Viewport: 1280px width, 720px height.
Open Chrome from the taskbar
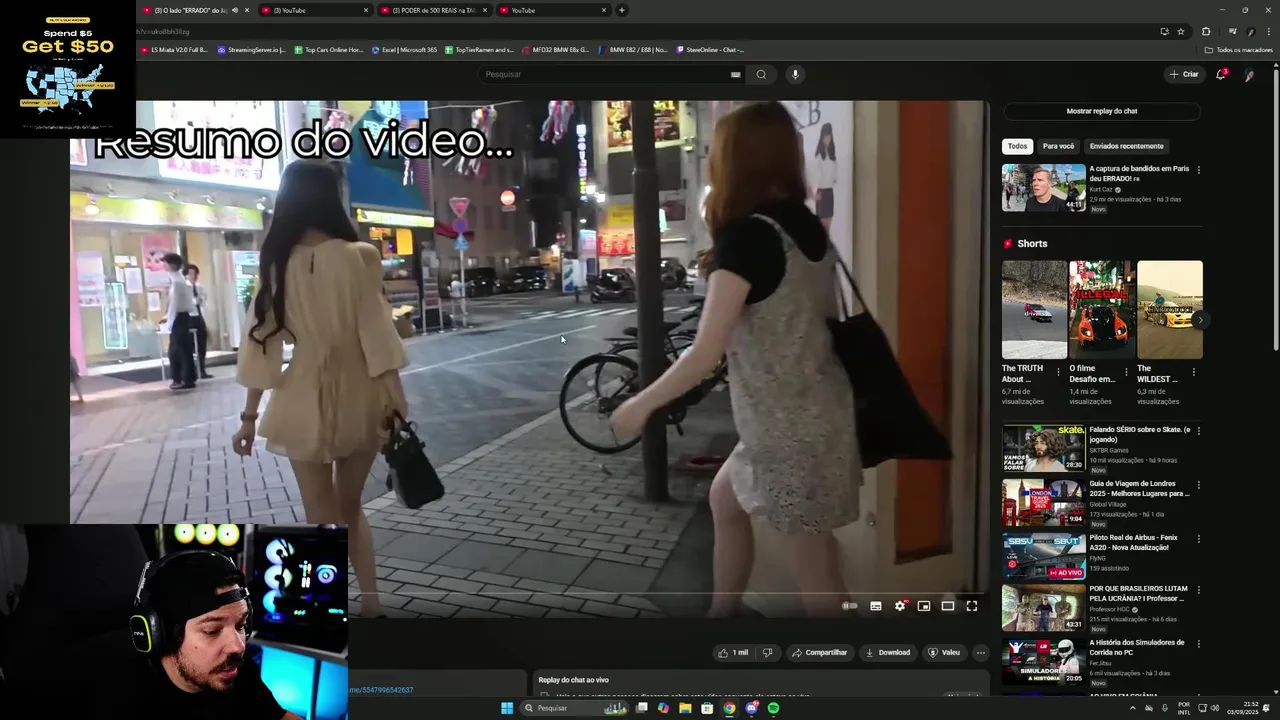pos(729,708)
